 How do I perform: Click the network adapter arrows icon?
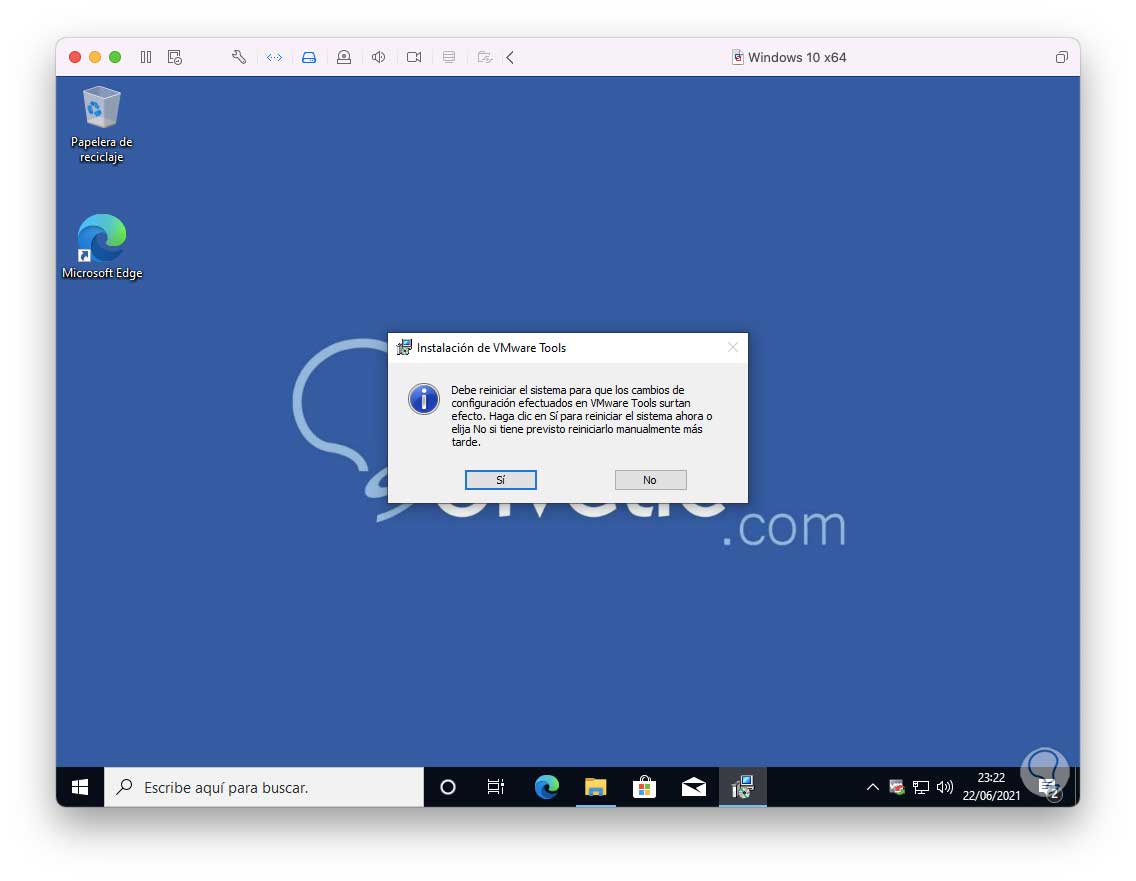click(x=275, y=57)
